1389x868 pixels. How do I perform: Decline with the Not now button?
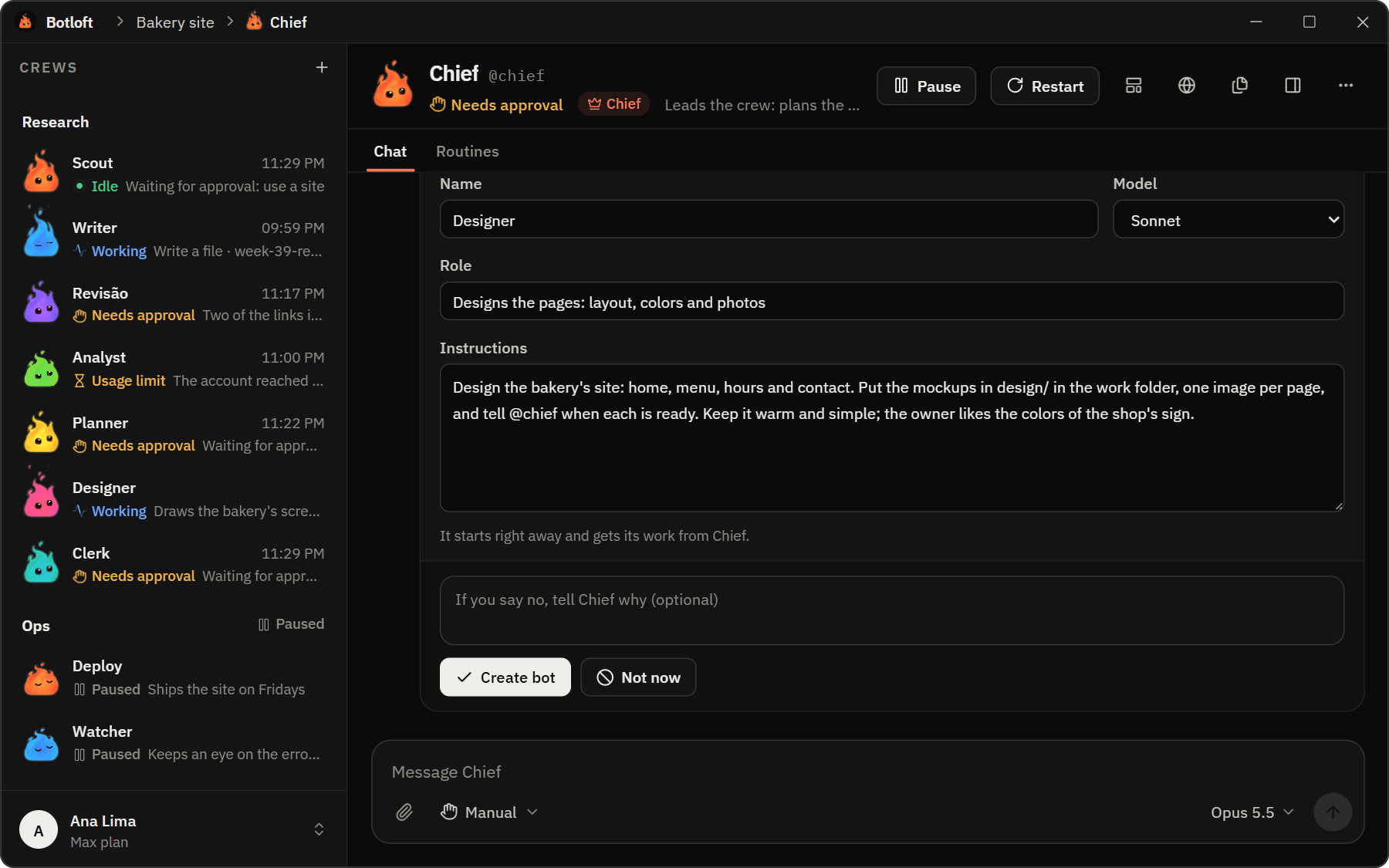click(639, 677)
